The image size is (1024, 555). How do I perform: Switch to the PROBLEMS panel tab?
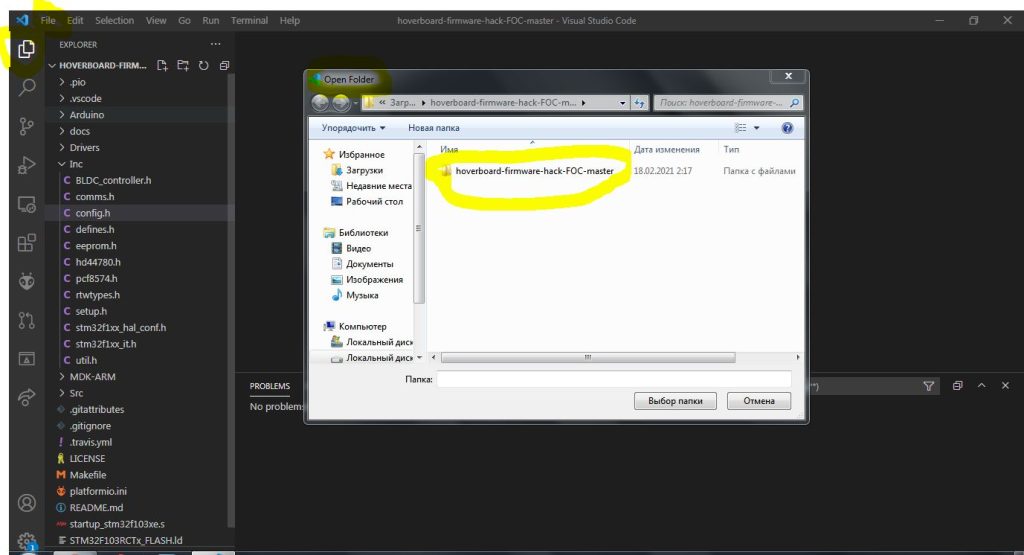[x=270, y=386]
